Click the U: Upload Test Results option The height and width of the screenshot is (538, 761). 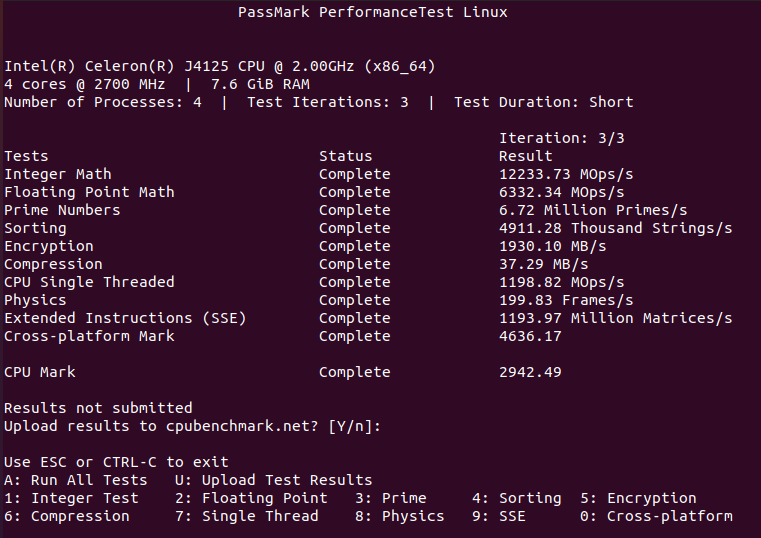pos(274,480)
